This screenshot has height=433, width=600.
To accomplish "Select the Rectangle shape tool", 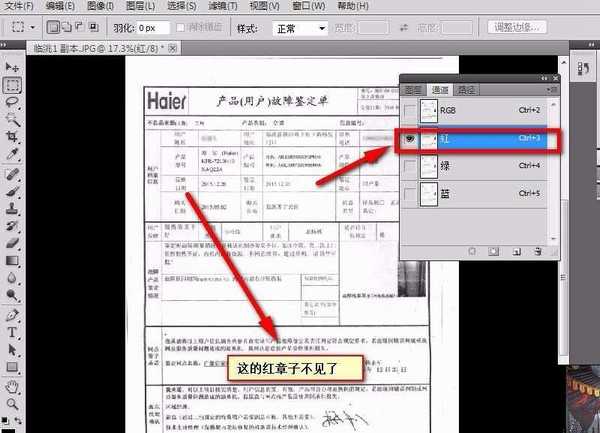I will [x=12, y=367].
